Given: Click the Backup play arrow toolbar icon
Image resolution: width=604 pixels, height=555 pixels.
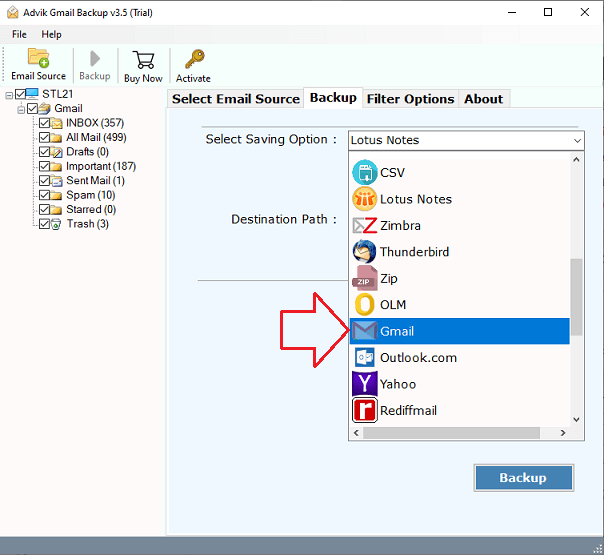Looking at the screenshot, I should [95, 59].
